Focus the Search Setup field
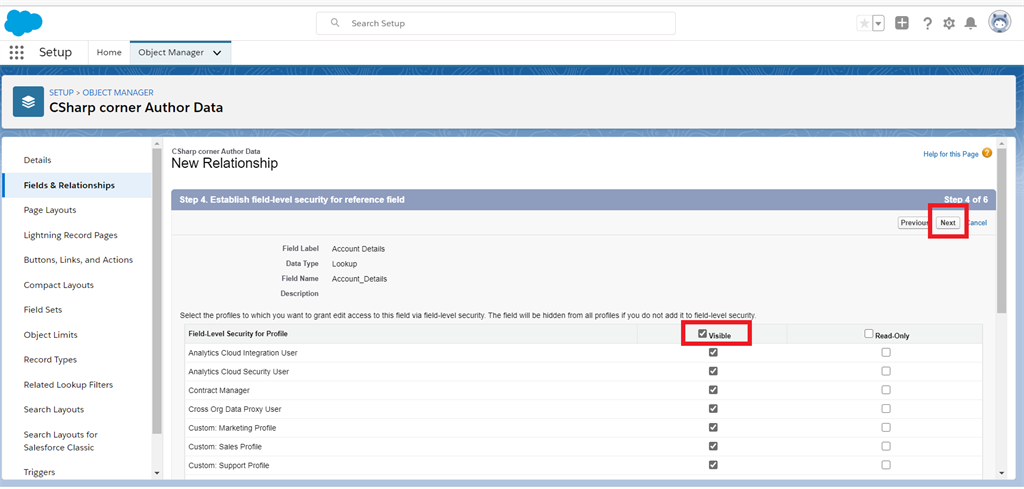 coord(496,23)
